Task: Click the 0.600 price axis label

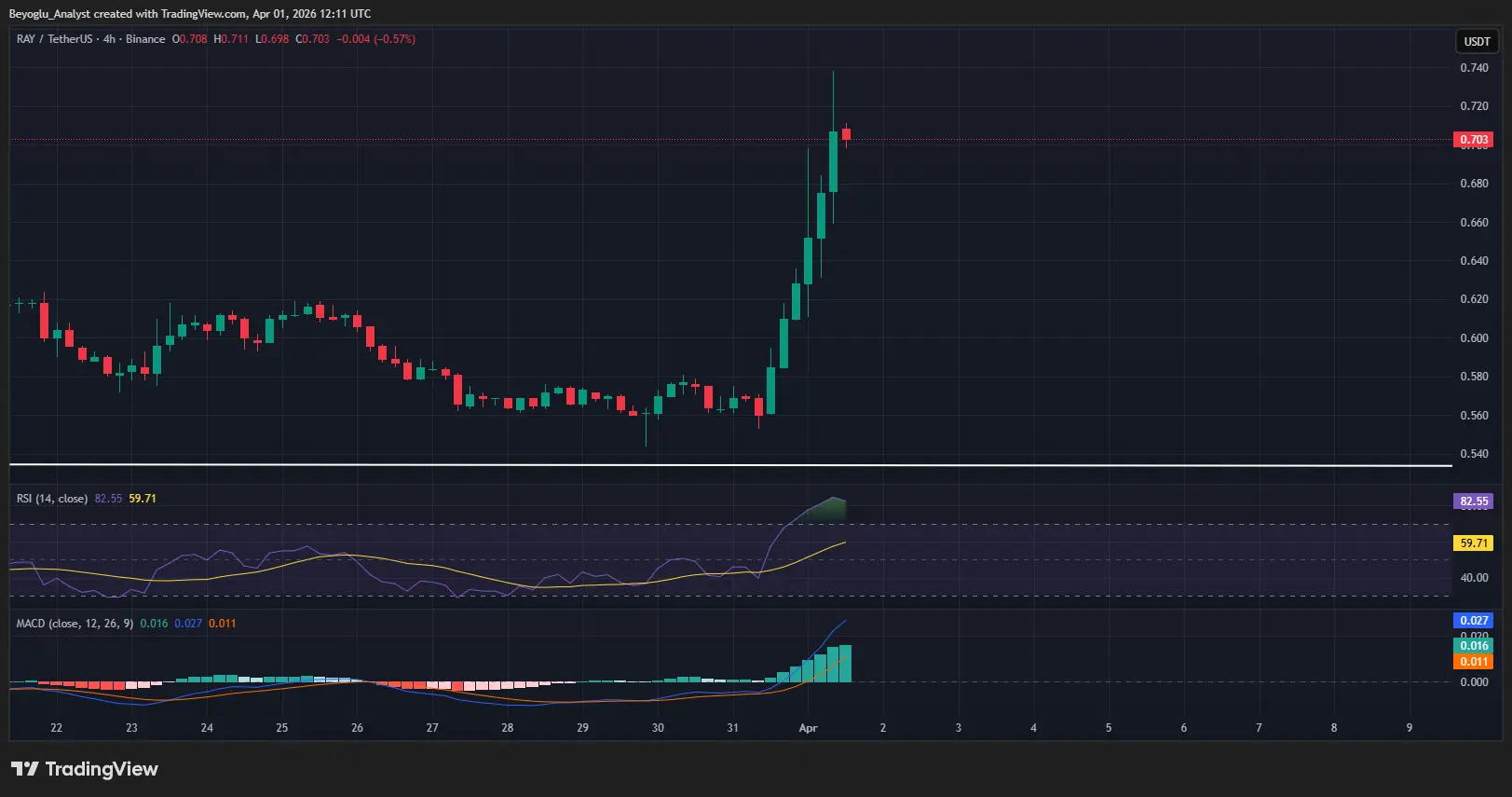Action: 1474,338
